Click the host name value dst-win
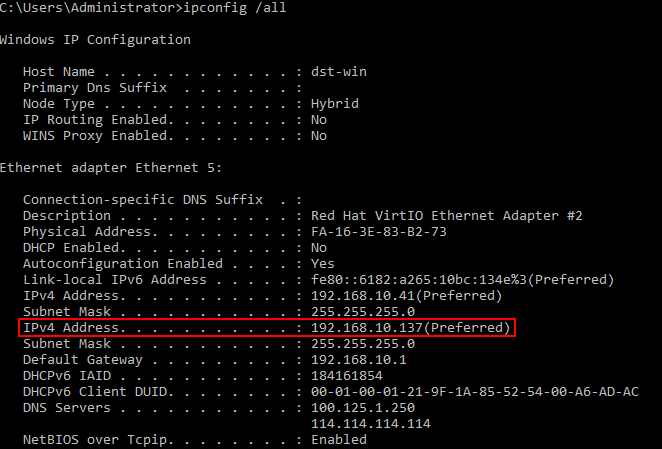The image size is (662, 449). pyautogui.click(x=337, y=72)
